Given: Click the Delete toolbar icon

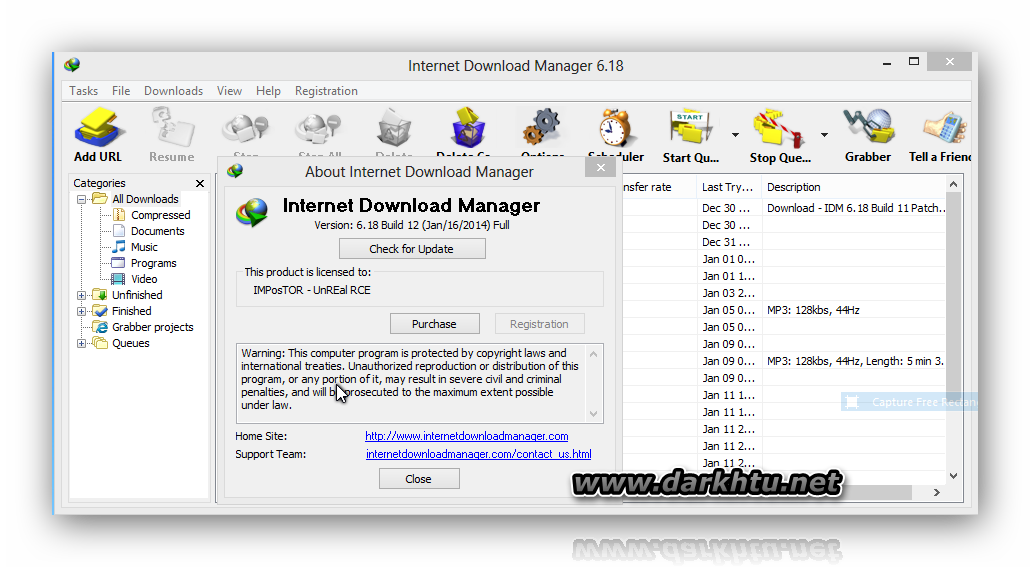Looking at the screenshot, I should 393,127.
